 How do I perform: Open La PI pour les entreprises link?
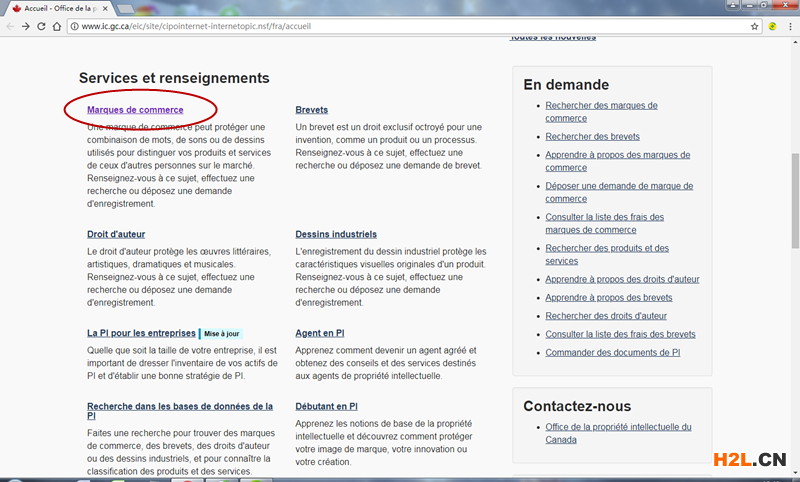coord(141,333)
